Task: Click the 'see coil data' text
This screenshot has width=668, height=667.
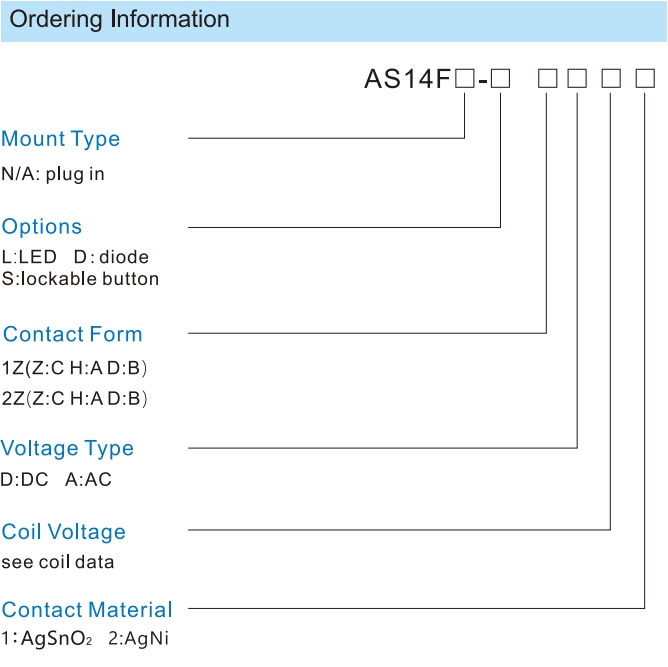Action: (x=58, y=562)
